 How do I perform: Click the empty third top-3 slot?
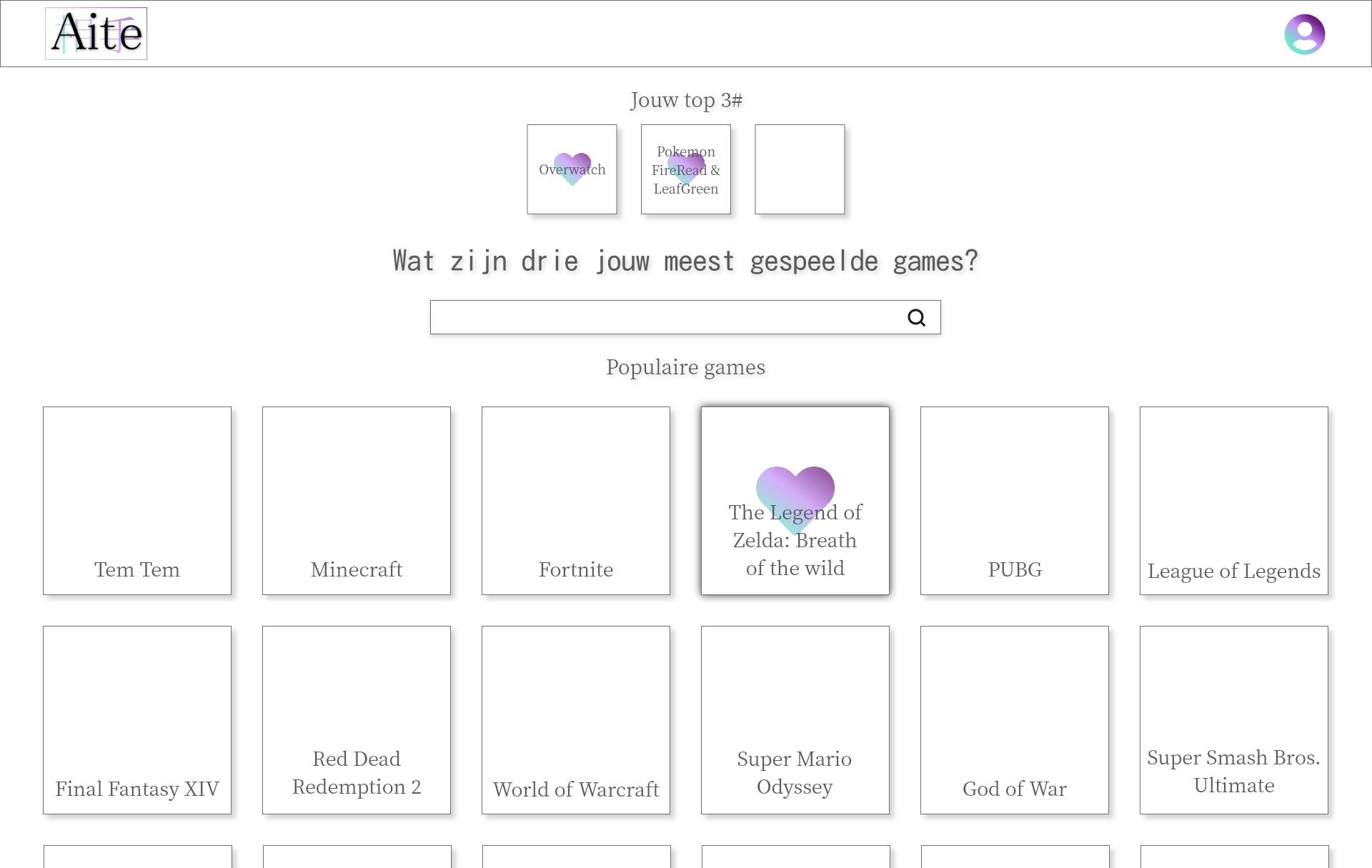pyautogui.click(x=799, y=169)
